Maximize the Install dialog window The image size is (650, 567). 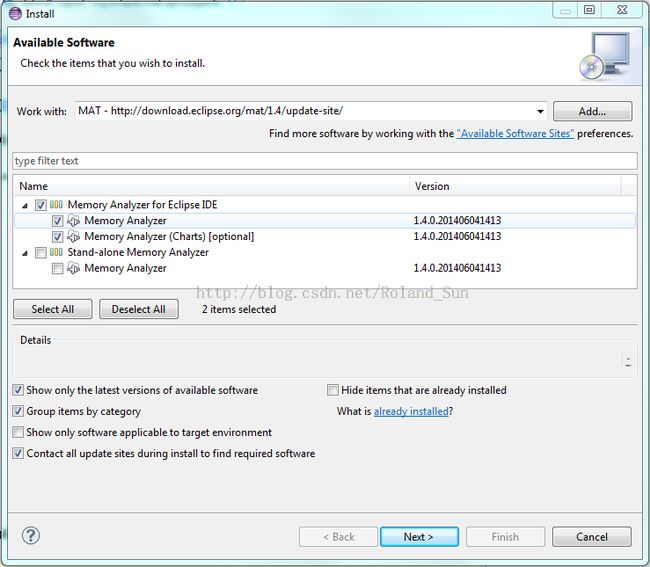pyautogui.click(x=589, y=10)
